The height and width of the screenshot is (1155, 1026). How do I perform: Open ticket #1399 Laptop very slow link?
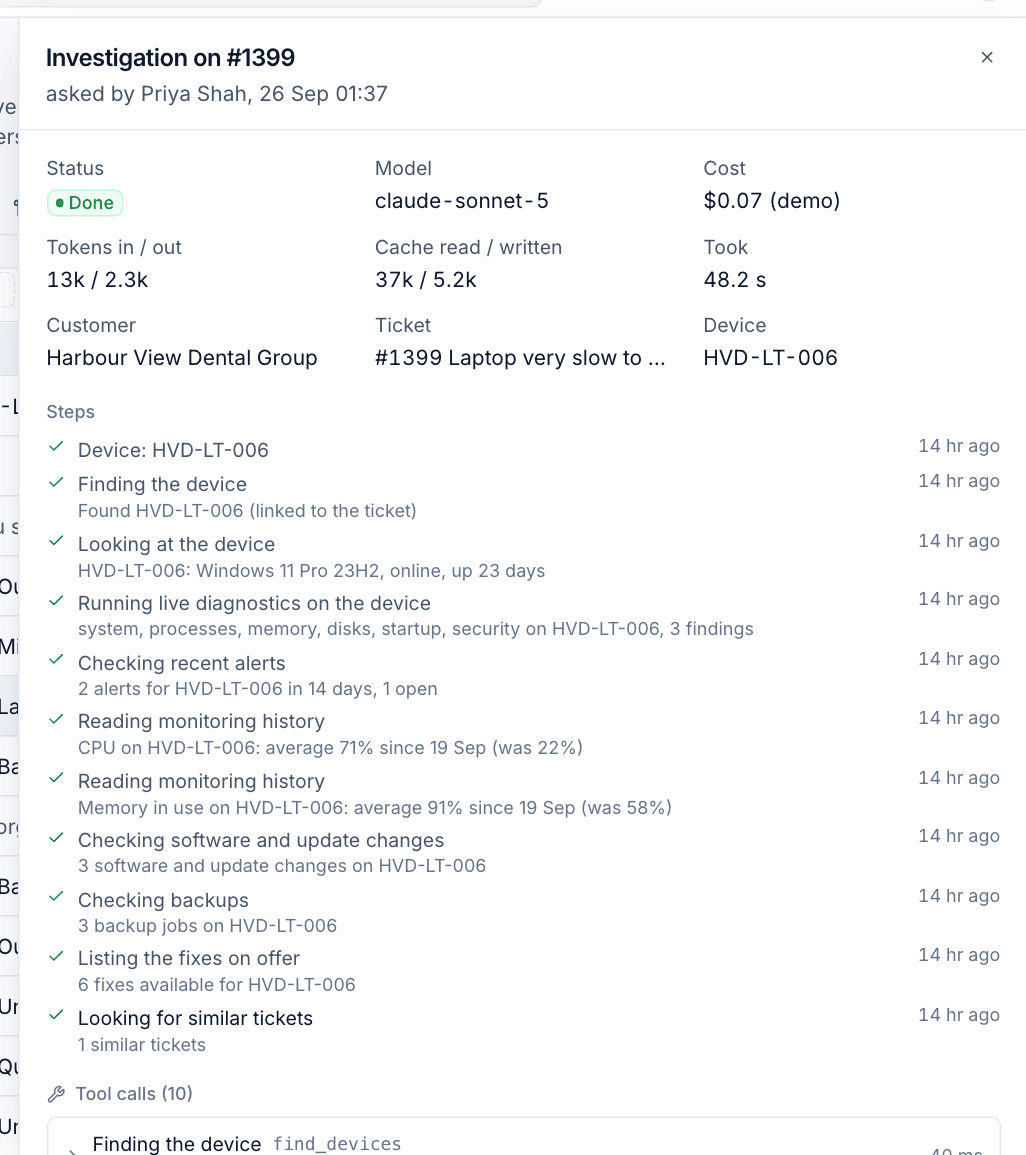[520, 358]
